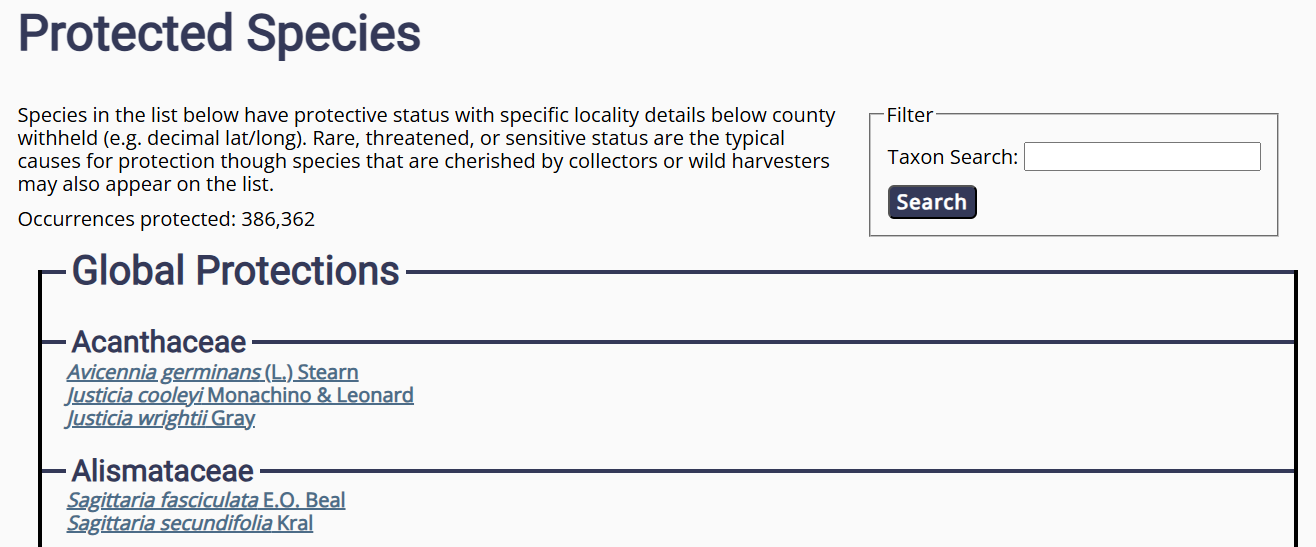Open the Sagittaria fasciculata species link

(163, 500)
